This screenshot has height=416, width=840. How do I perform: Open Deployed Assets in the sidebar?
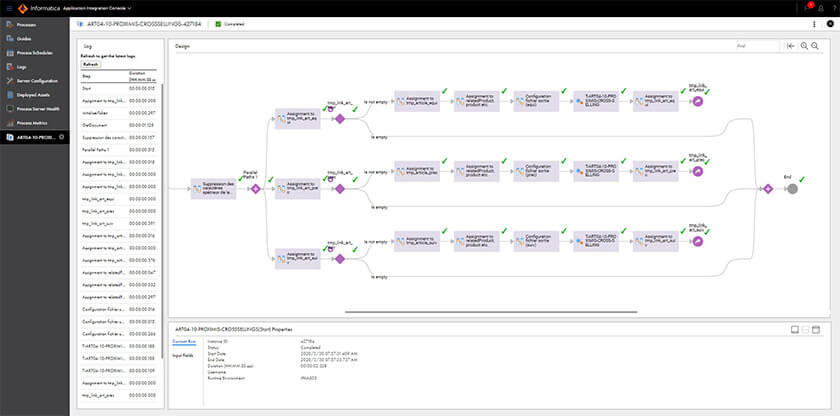click(x=35, y=95)
